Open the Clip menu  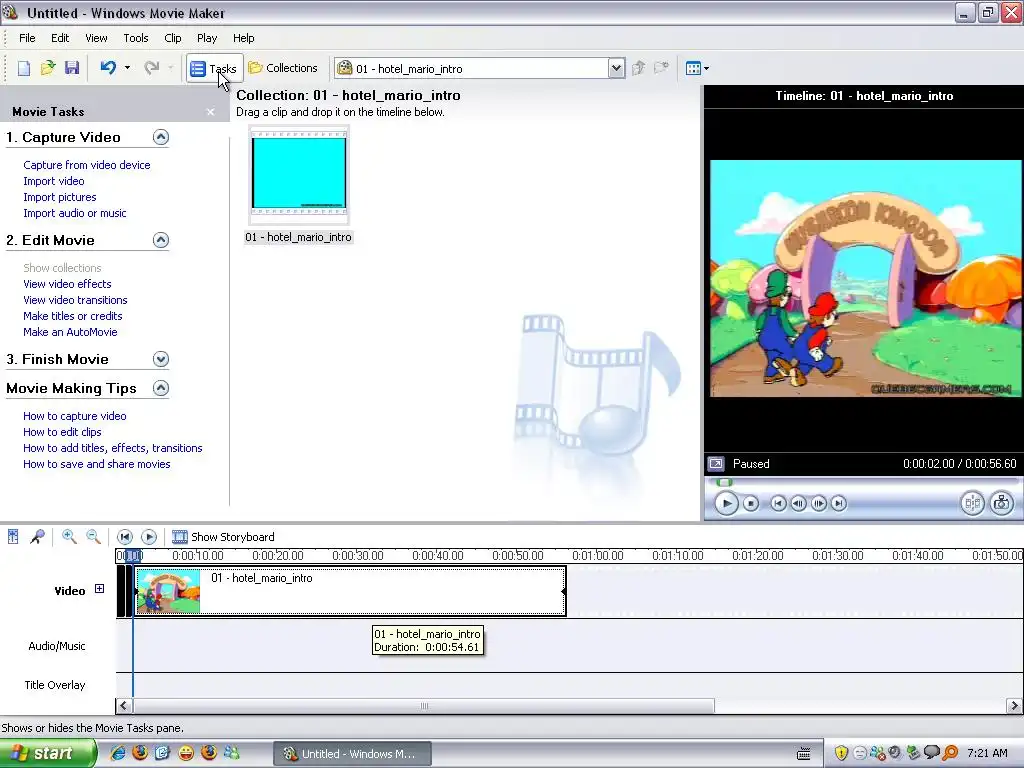tap(172, 38)
